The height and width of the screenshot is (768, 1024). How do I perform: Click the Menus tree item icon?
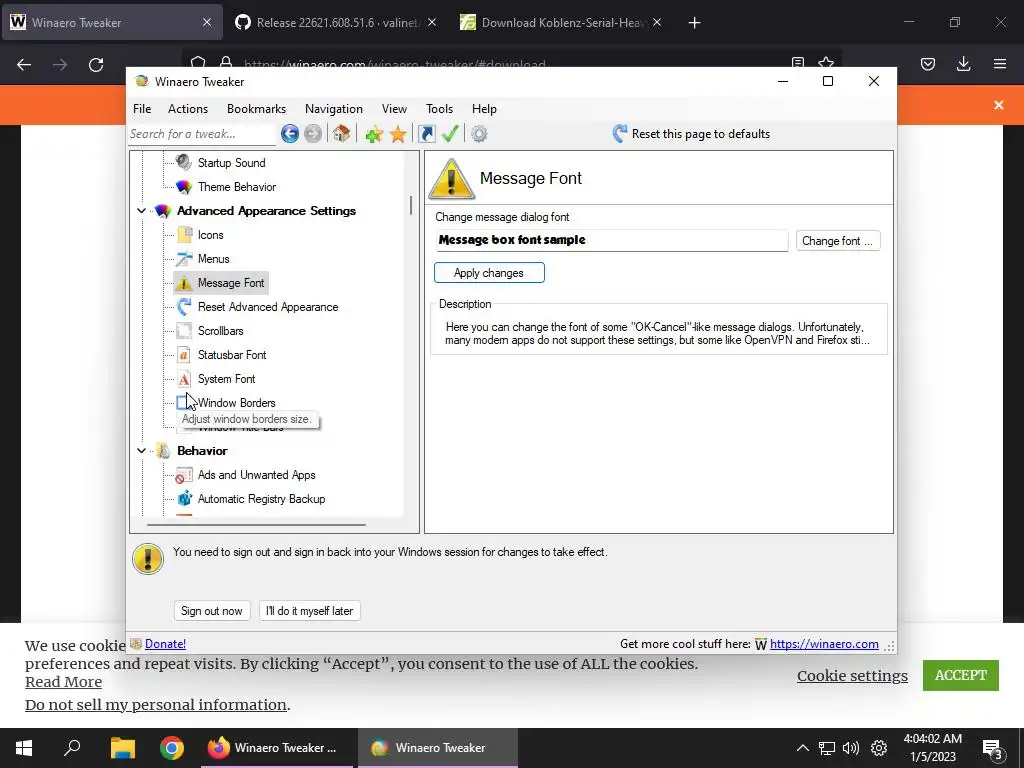point(184,259)
